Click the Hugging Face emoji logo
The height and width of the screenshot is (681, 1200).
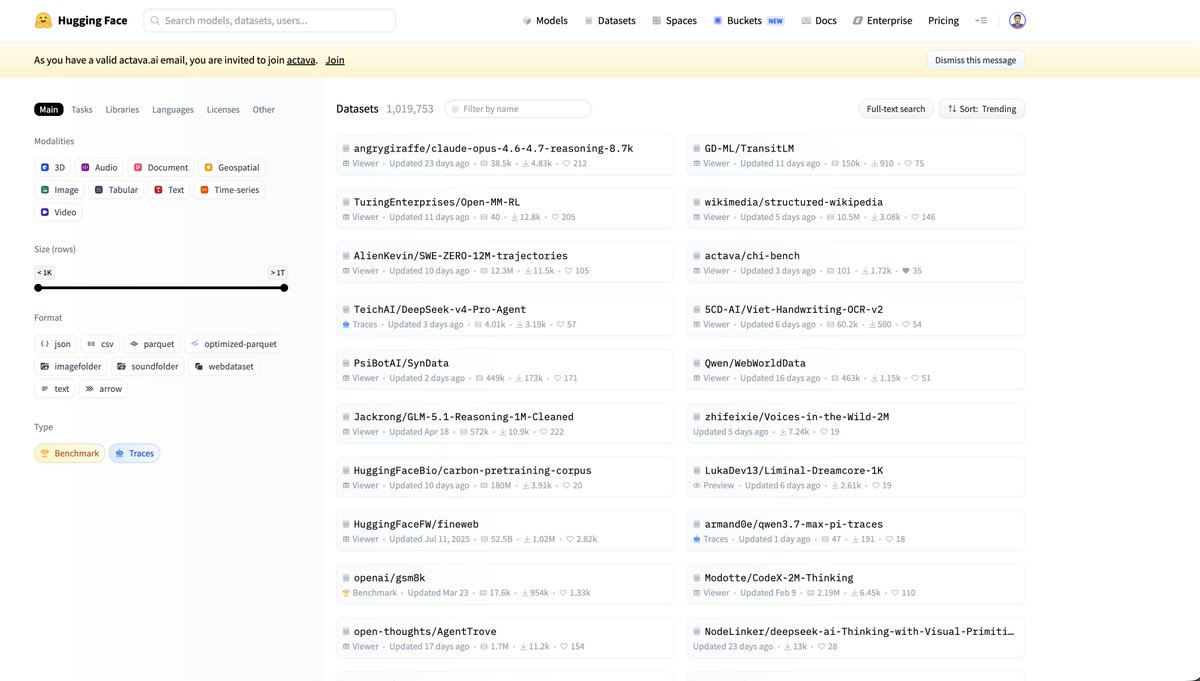[x=43, y=20]
